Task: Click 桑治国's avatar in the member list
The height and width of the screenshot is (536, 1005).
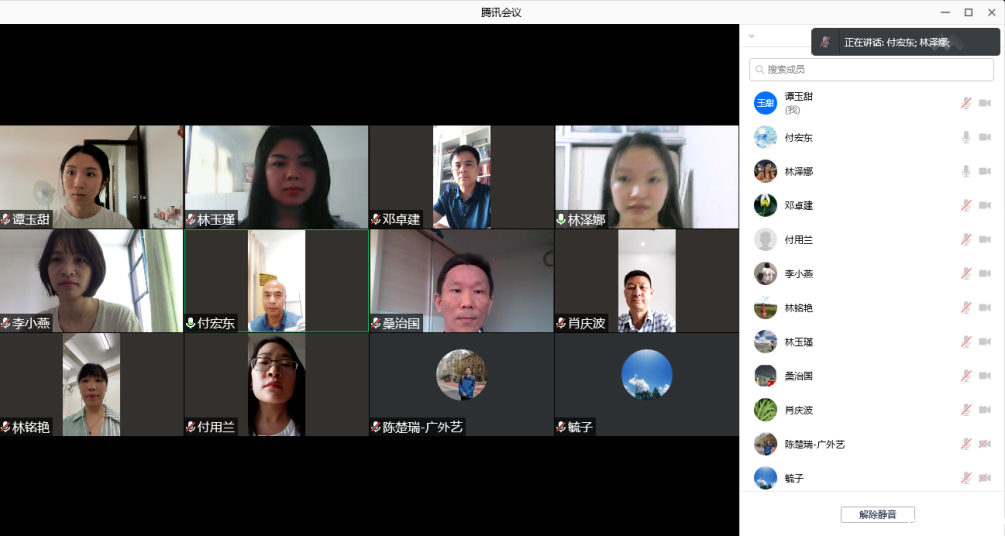Action: pos(765,376)
